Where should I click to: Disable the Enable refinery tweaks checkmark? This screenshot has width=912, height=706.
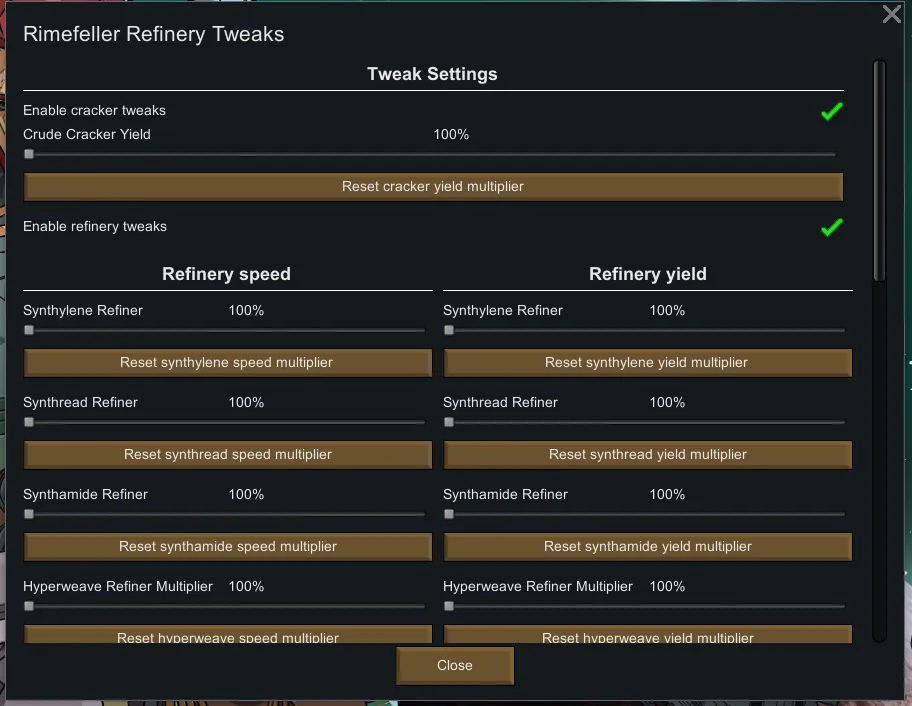coord(831,228)
